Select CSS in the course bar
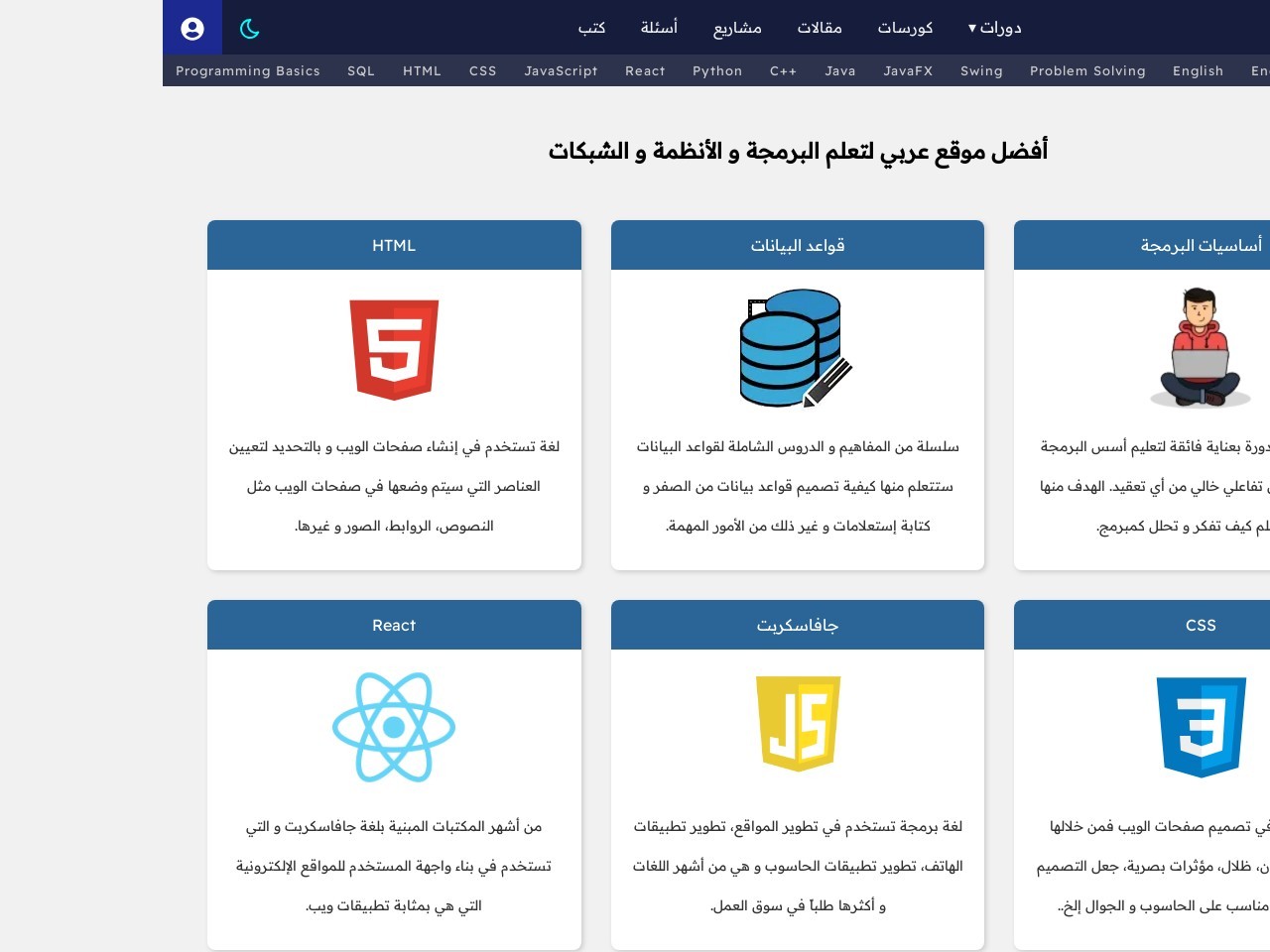The width and height of the screenshot is (1270, 952). (483, 70)
